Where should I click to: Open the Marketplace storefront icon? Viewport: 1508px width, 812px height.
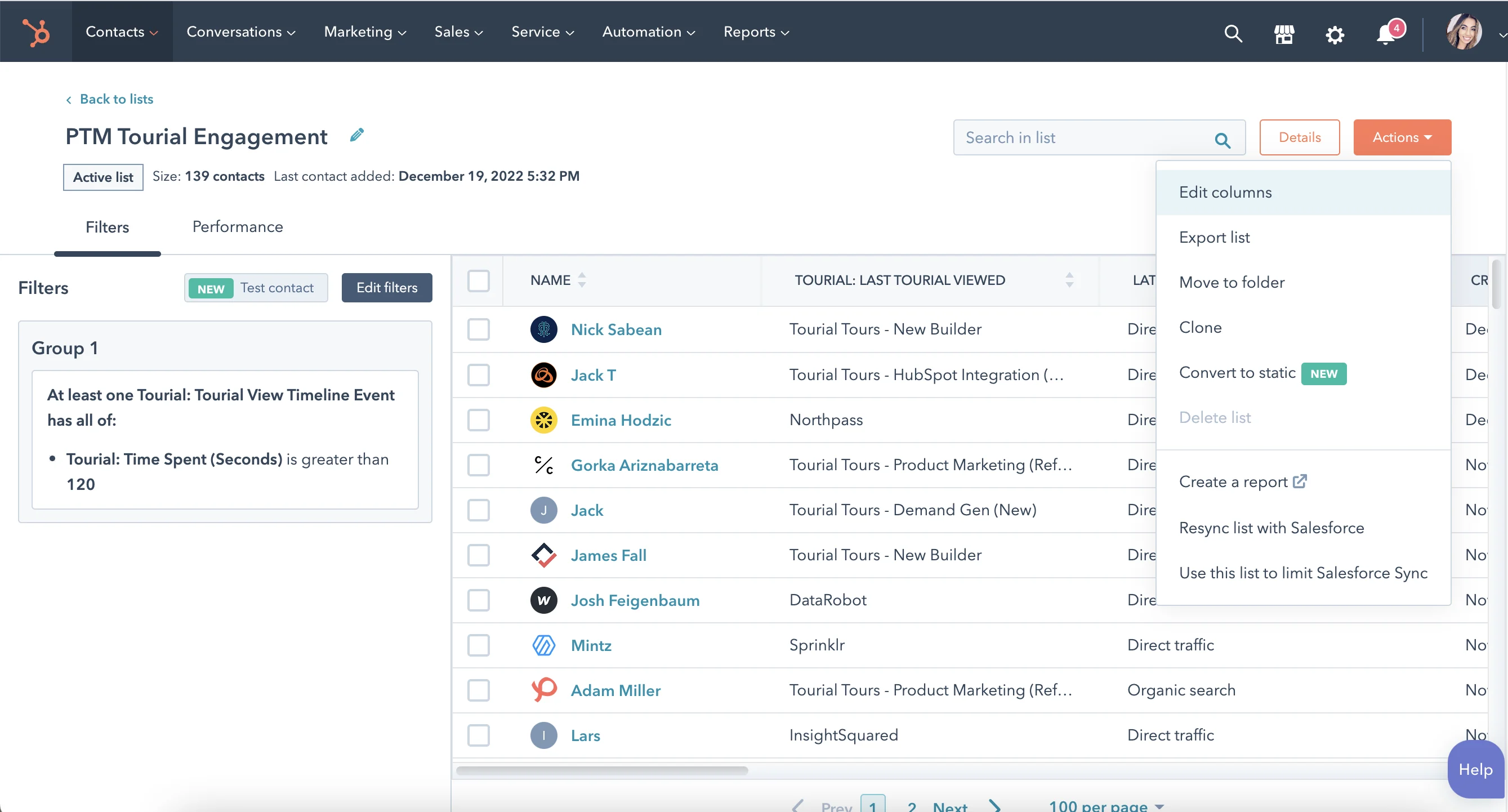click(x=1284, y=34)
